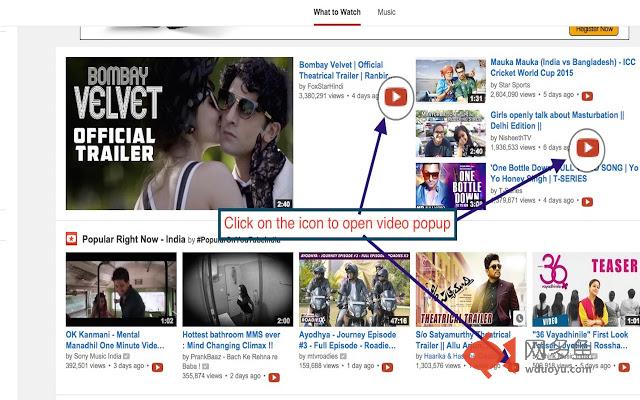This screenshot has width=640, height=400.
Task: Click the NisheethTV 2:40 video thumbnail
Action: point(451,133)
